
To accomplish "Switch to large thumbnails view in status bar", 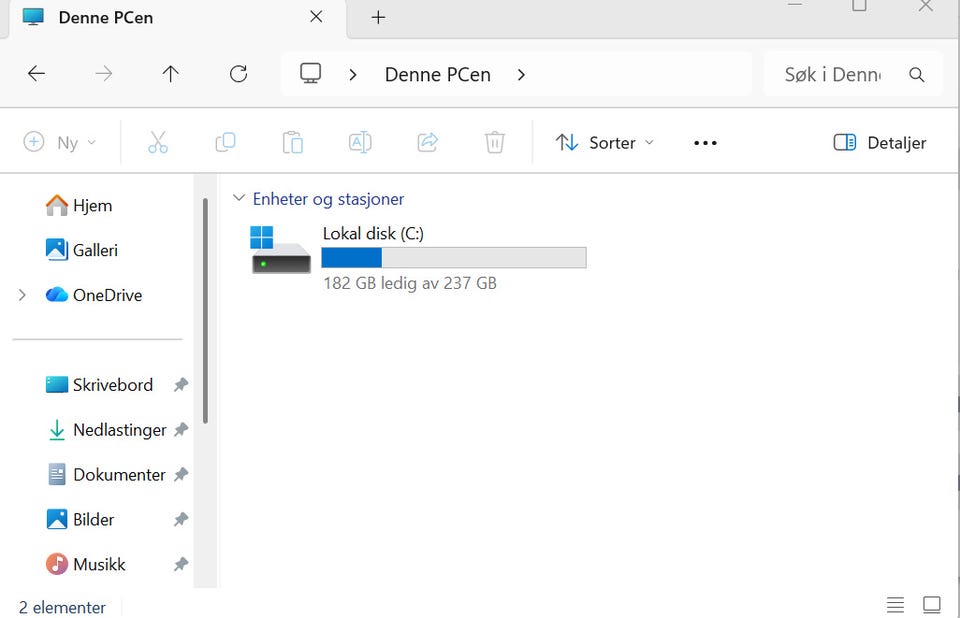I will (x=932, y=605).
